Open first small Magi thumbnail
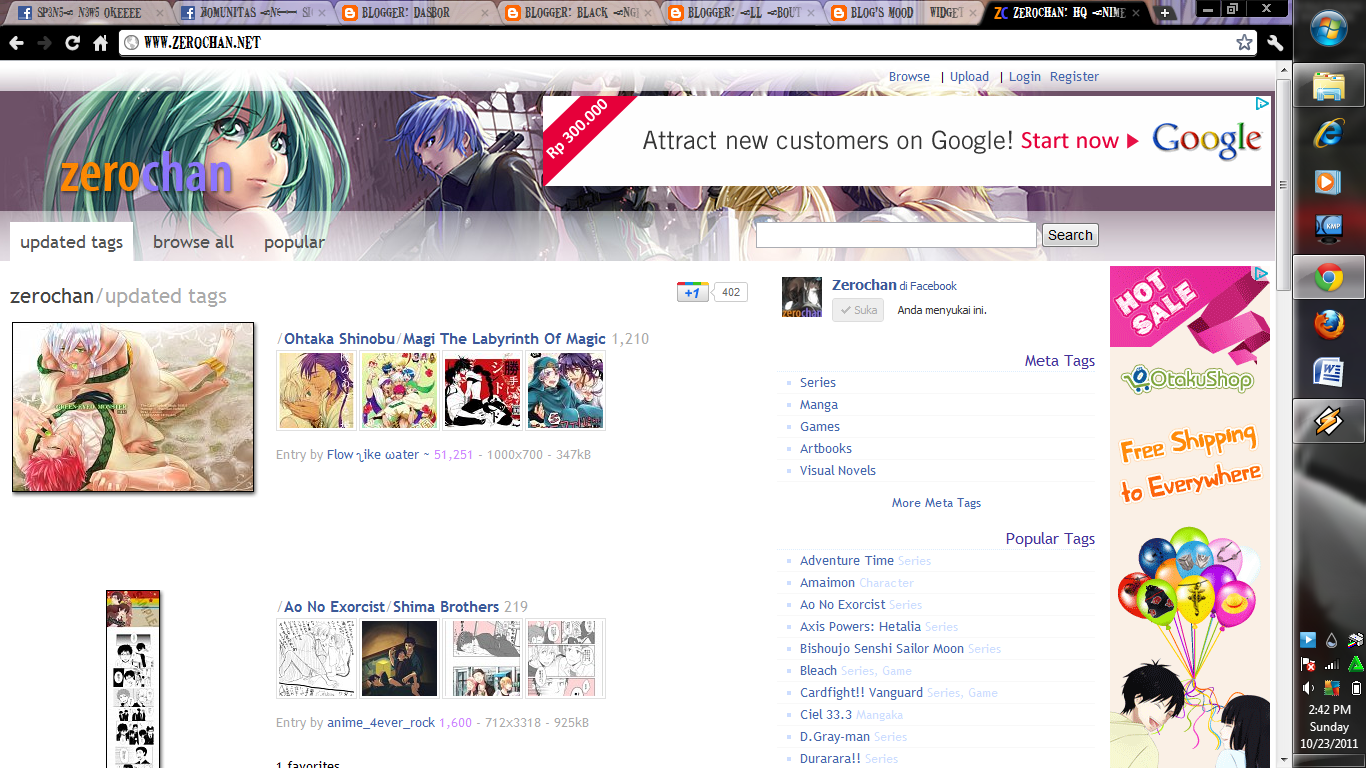 316,390
